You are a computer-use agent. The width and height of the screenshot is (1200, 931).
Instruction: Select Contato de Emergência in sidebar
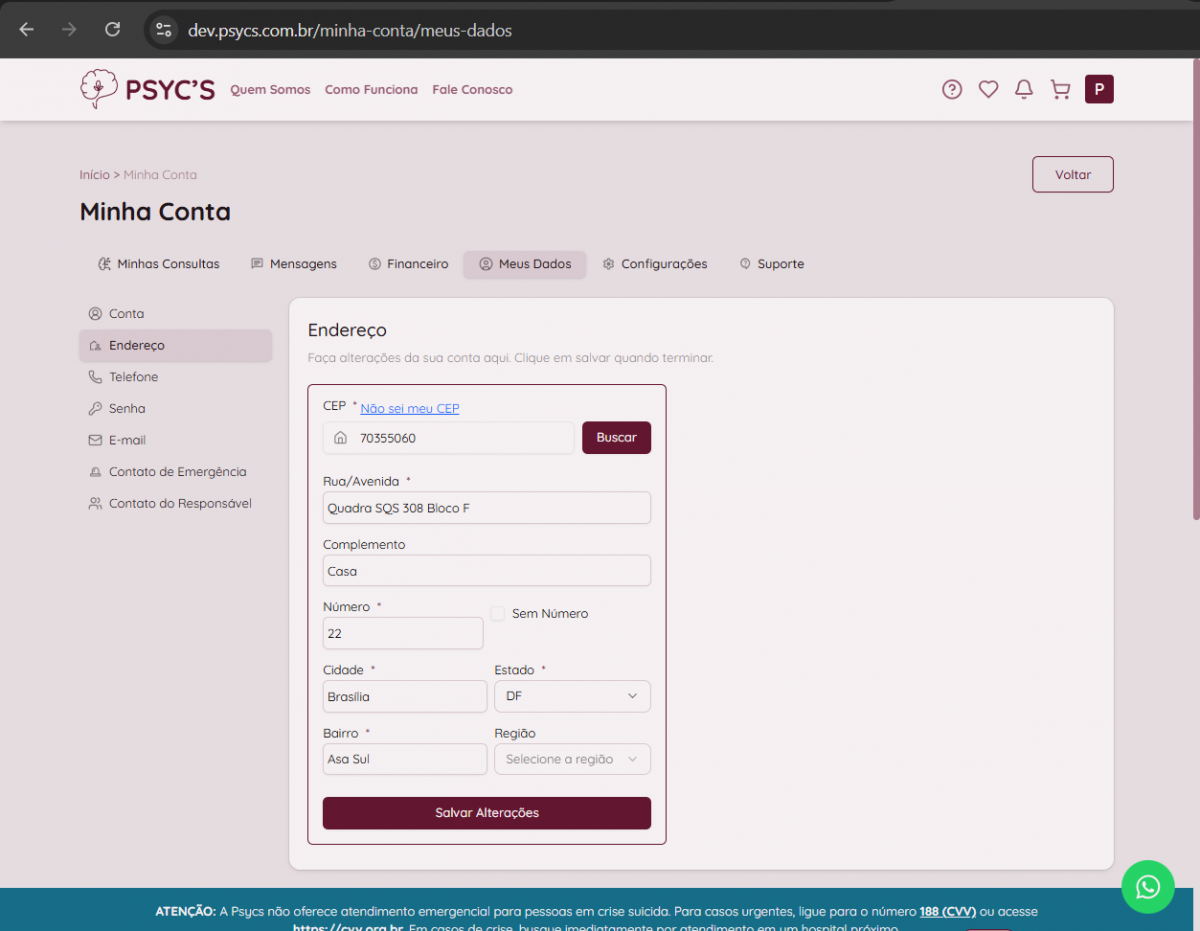point(176,472)
